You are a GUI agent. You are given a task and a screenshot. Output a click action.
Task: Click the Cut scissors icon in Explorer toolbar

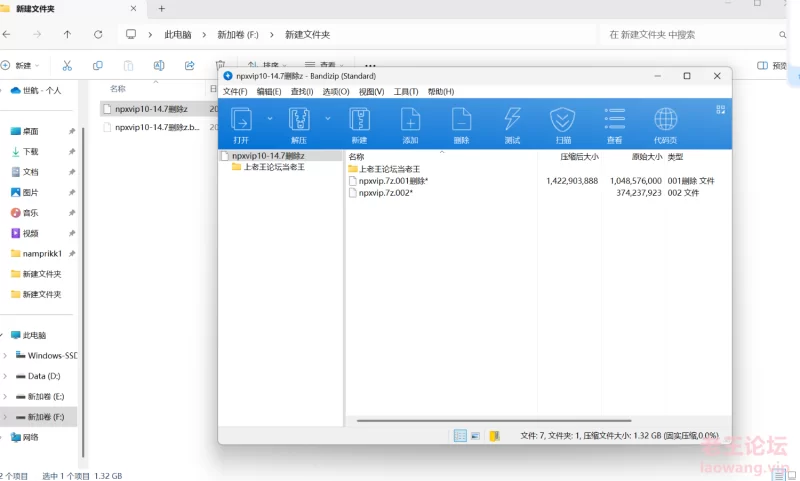[67, 65]
